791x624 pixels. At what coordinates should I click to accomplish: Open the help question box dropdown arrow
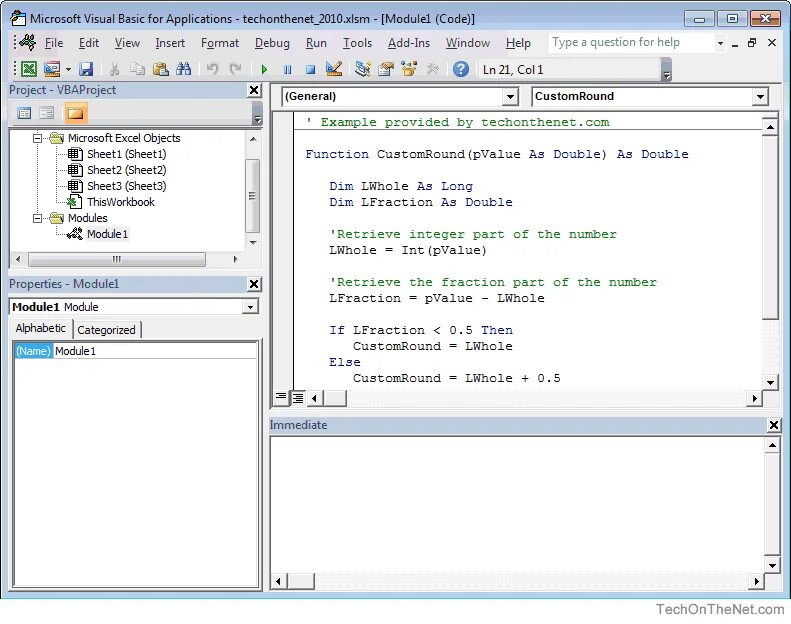[x=720, y=43]
